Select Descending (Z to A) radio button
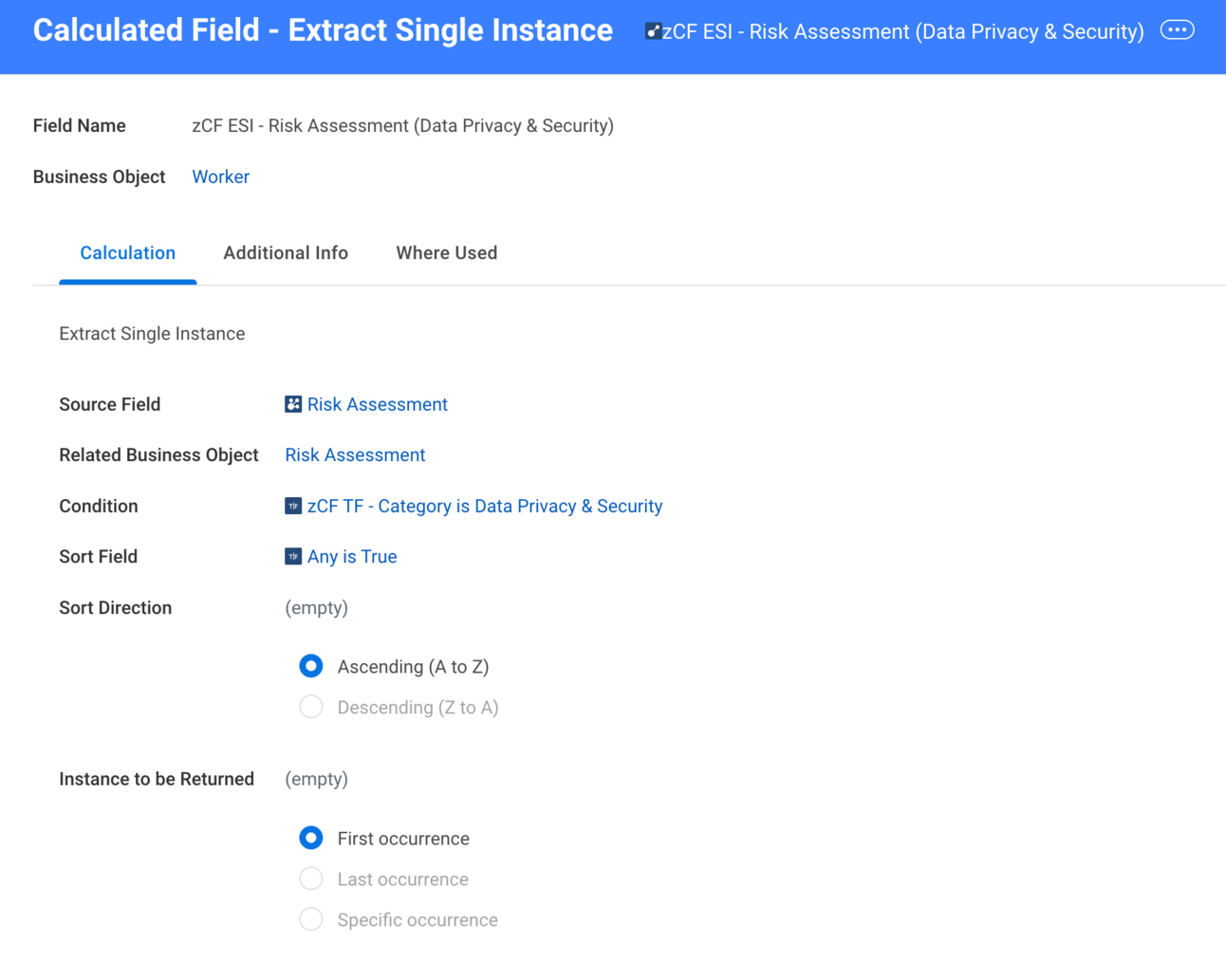Viewport: 1226px width, 980px height. point(311,708)
